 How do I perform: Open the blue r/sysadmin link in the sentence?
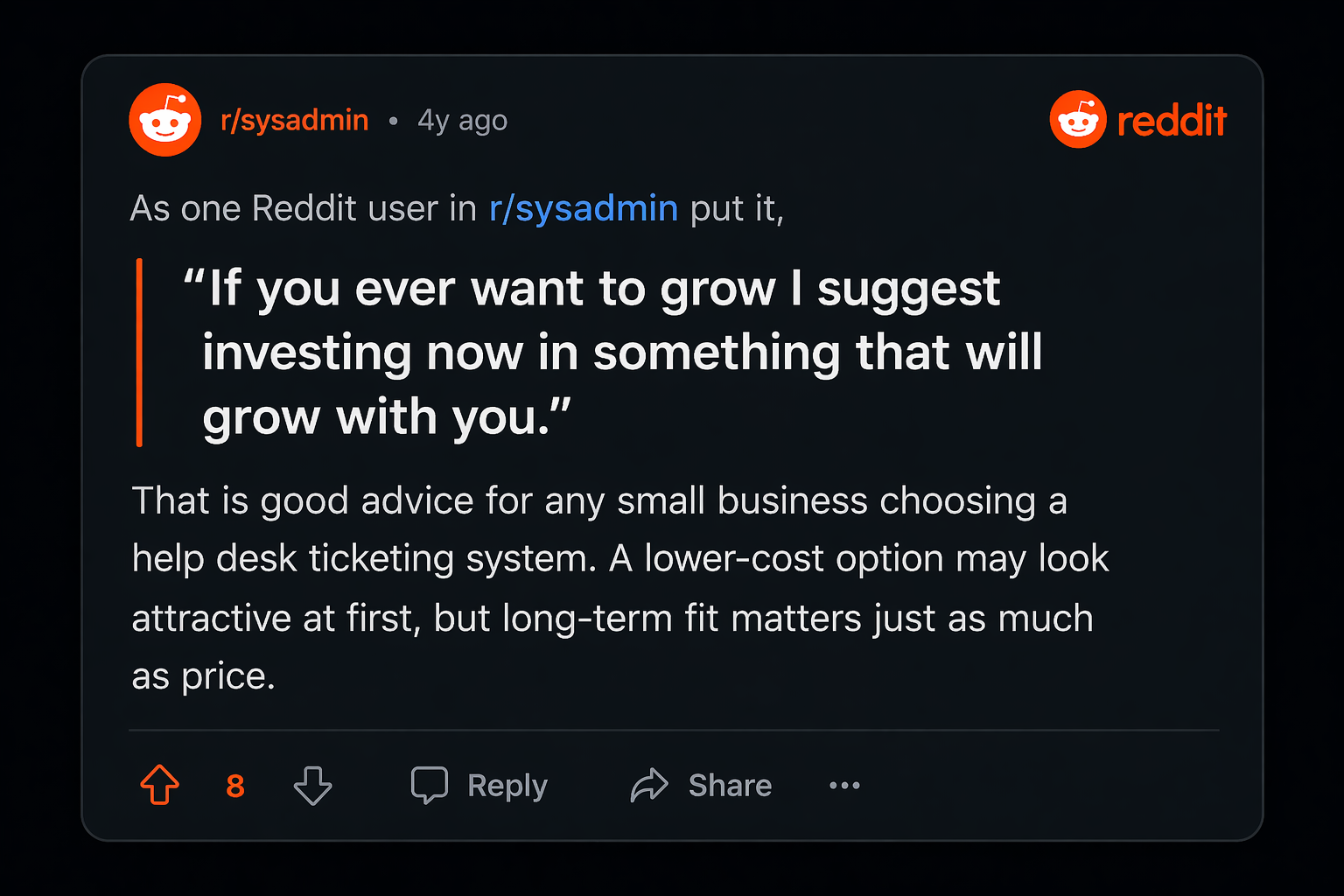coord(584,207)
